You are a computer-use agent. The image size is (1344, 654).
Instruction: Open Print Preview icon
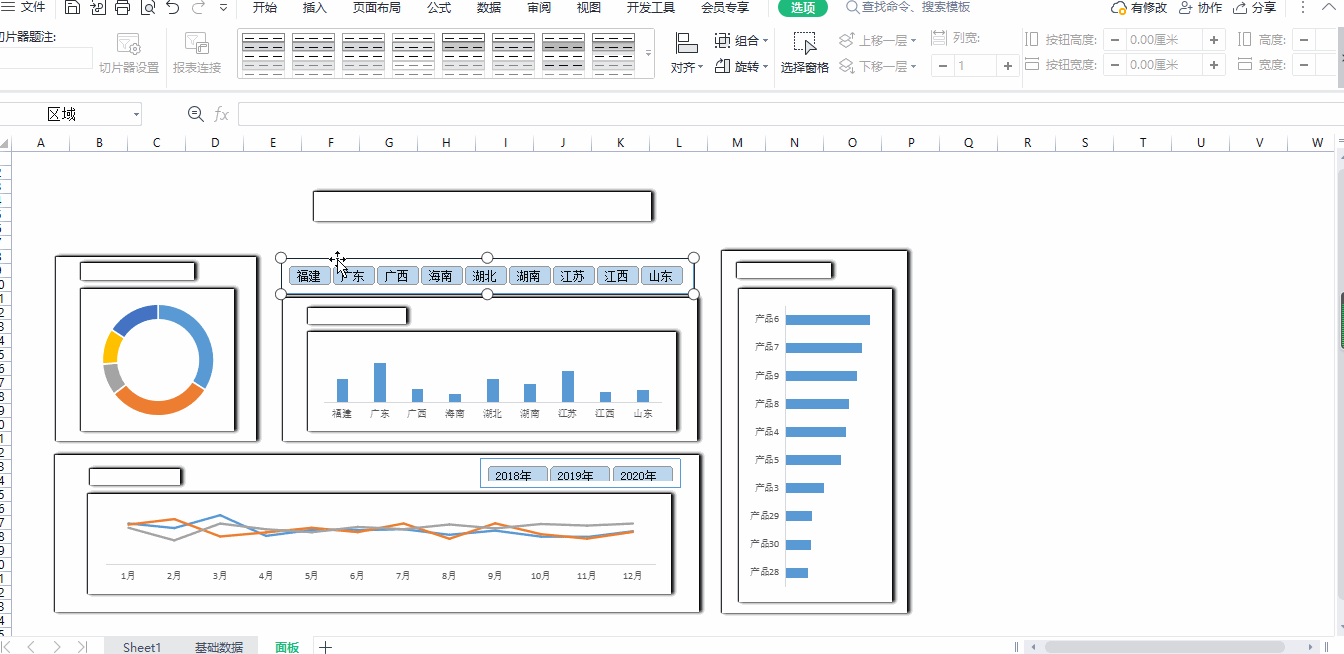coord(147,8)
